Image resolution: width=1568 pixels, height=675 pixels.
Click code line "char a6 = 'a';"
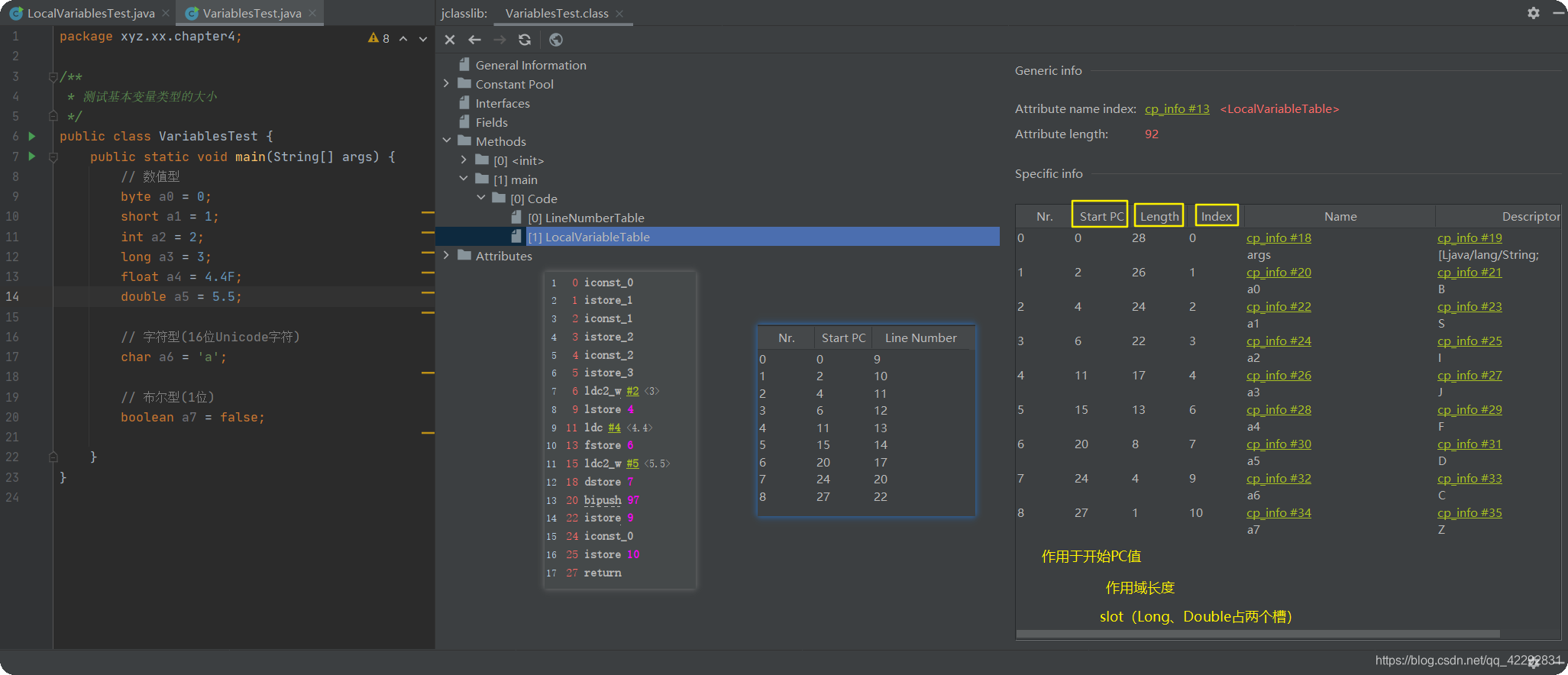[x=173, y=357]
